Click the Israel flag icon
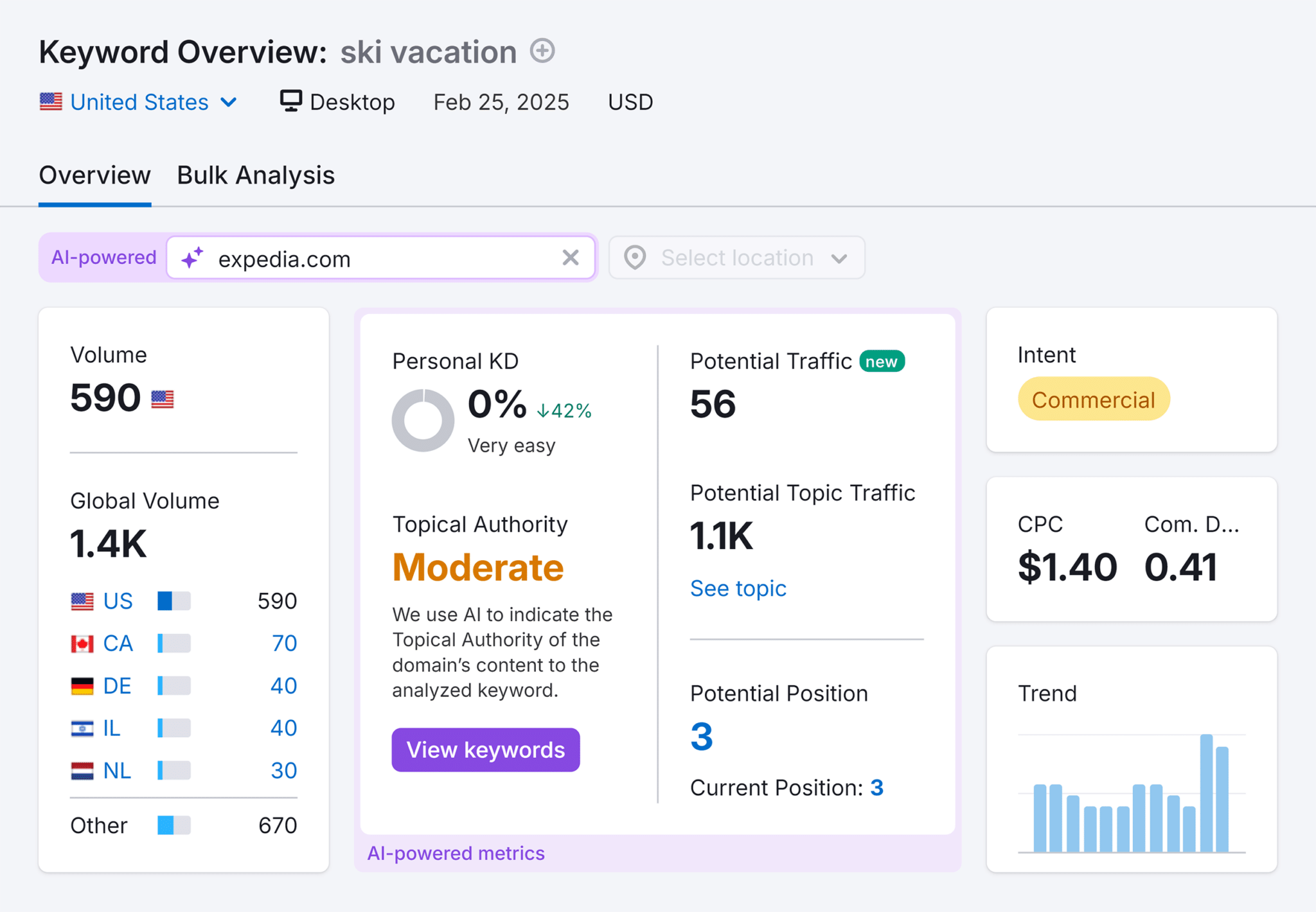This screenshot has height=912, width=1316. coord(82,728)
